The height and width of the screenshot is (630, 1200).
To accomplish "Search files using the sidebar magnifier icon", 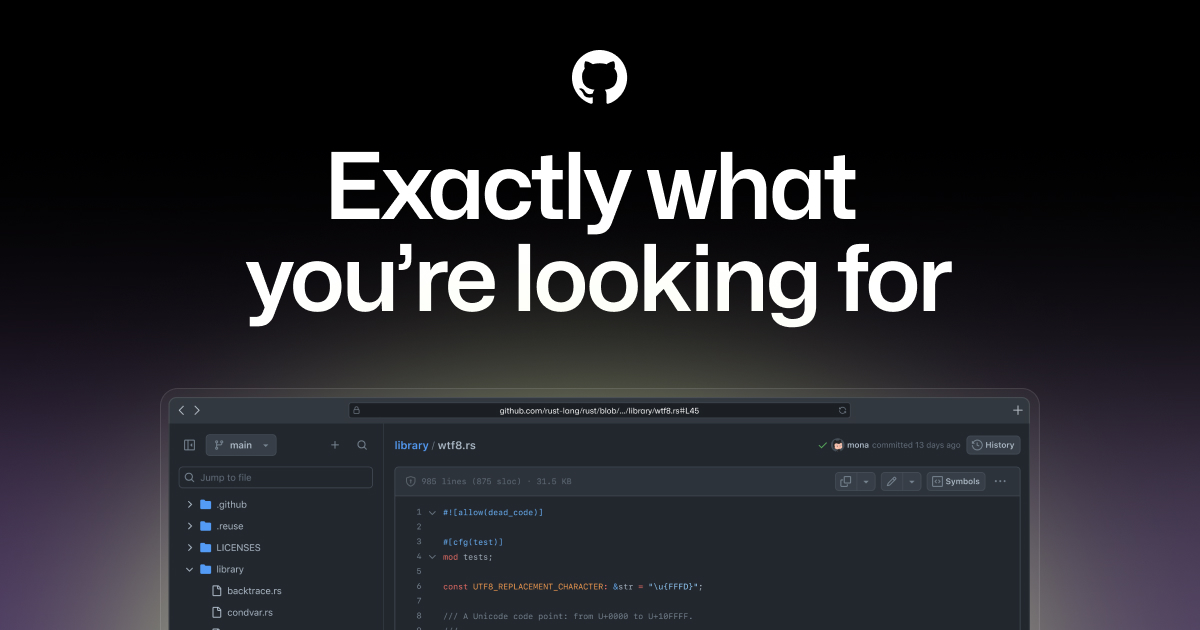I will 362,445.
